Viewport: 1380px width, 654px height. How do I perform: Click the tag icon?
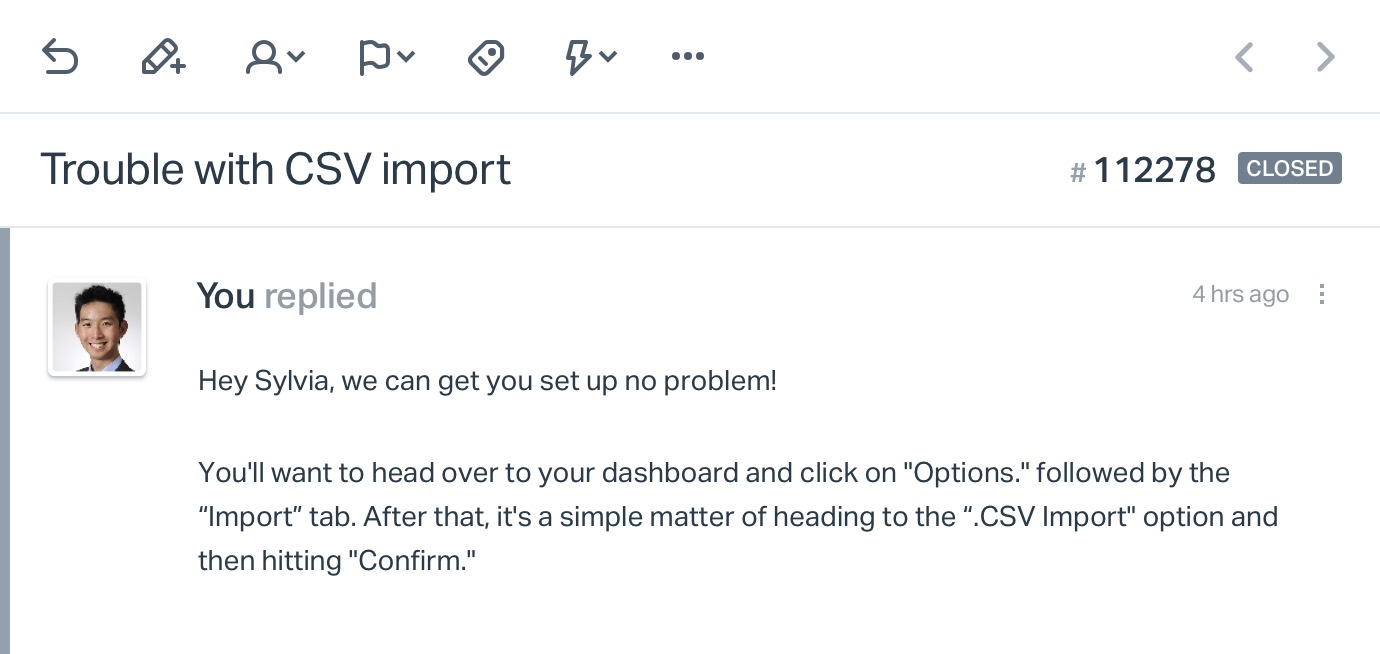click(x=486, y=57)
